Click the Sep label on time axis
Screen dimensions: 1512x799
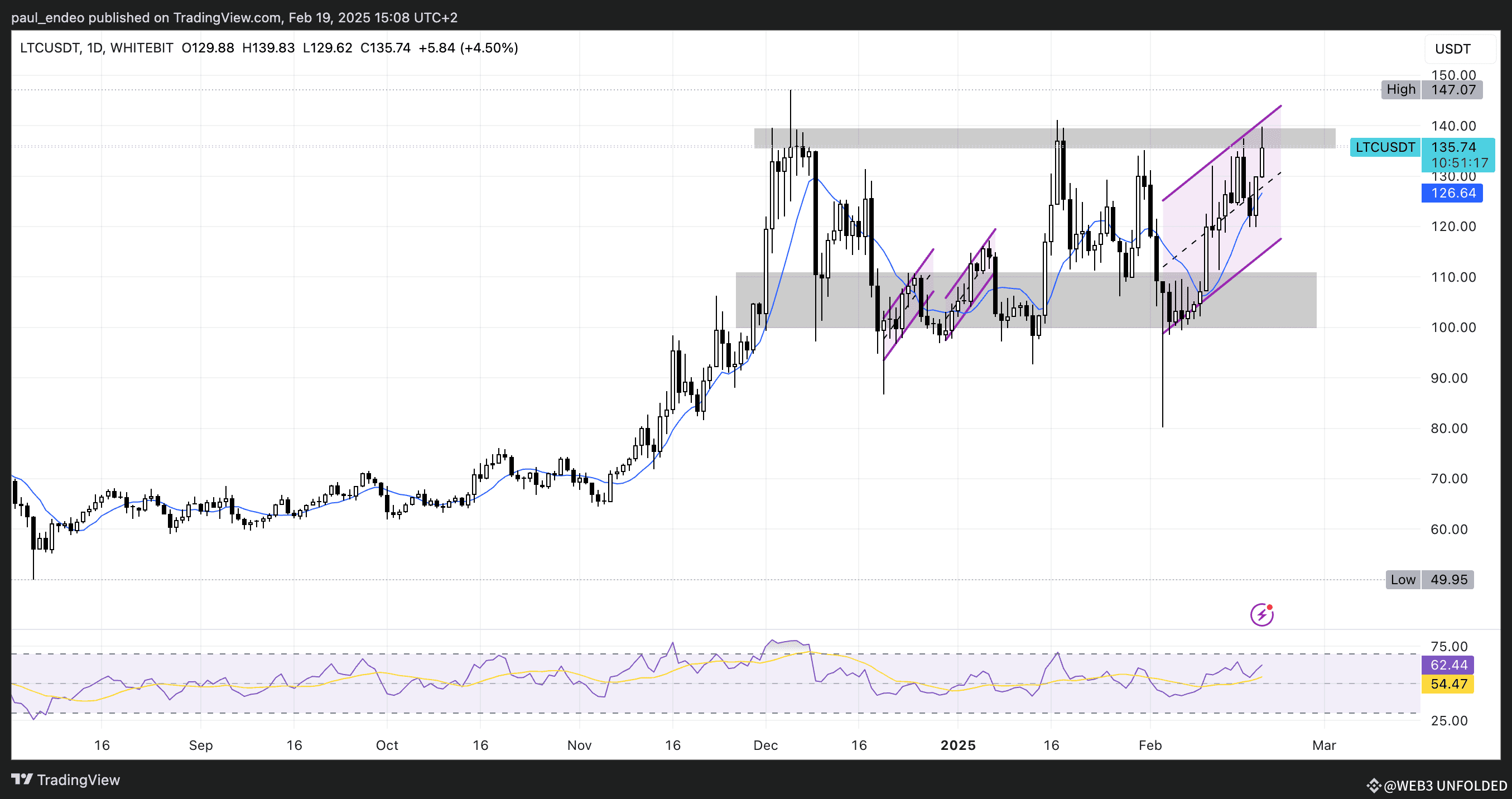pos(200,745)
